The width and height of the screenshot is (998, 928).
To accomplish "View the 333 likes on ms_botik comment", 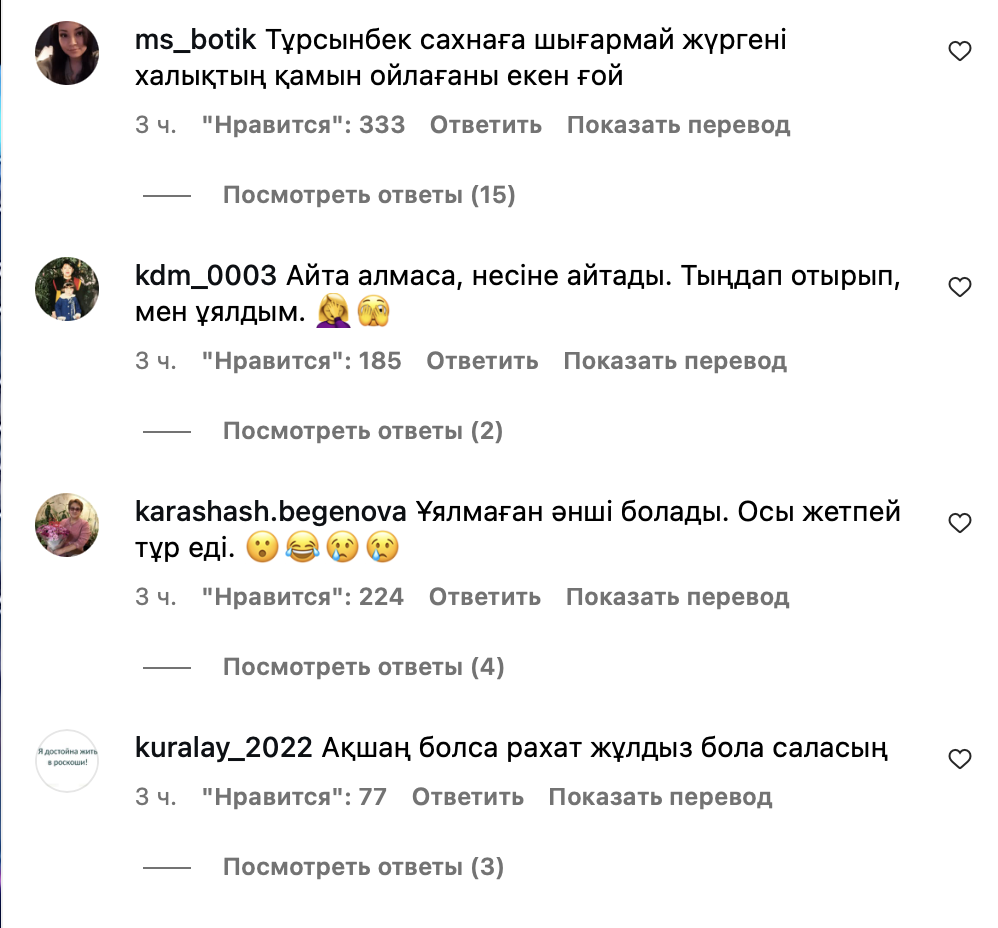I will pos(303,125).
